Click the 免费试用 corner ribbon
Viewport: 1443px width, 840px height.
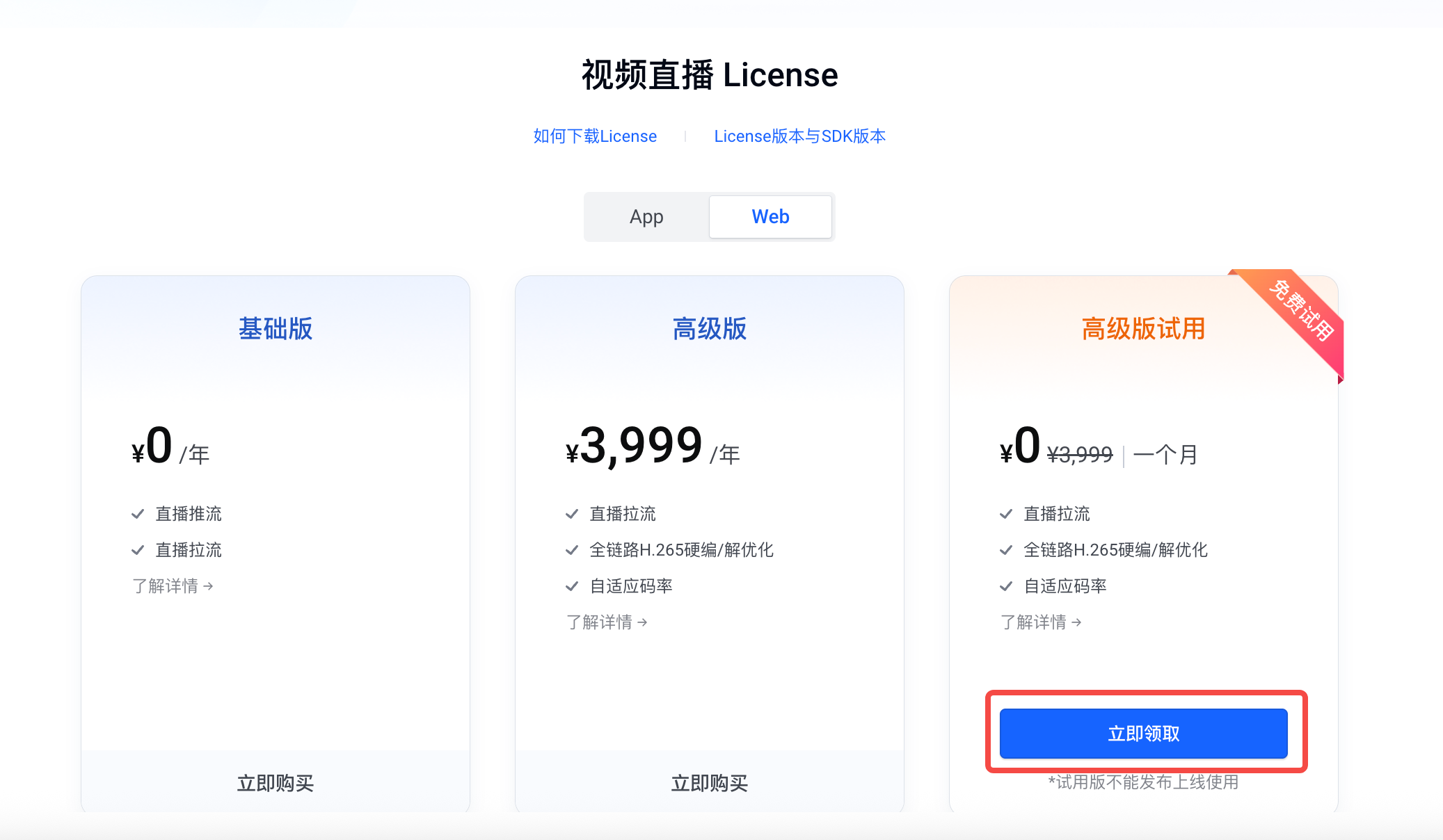[1300, 310]
